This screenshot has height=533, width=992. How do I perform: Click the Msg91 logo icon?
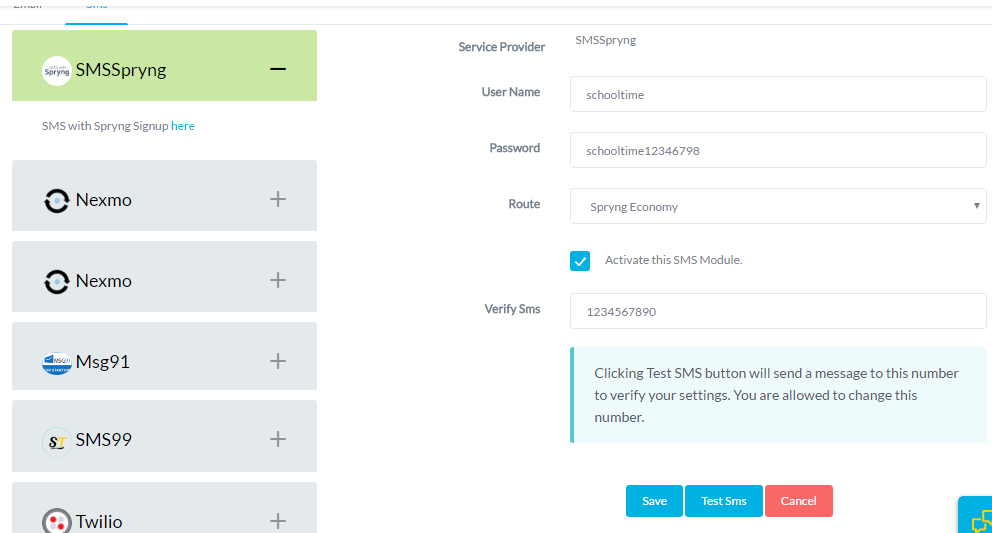[56, 363]
